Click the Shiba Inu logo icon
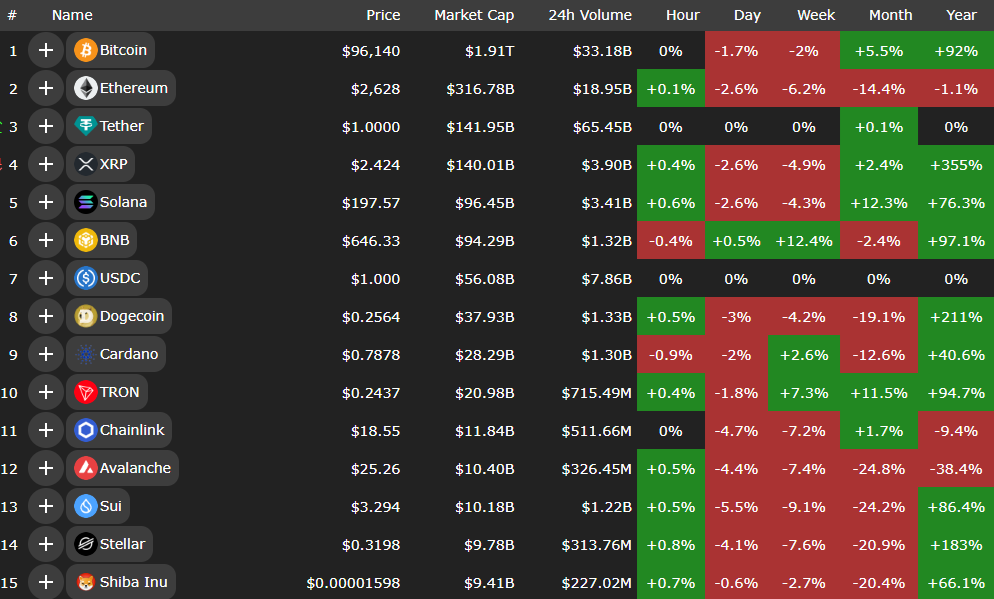 pos(85,582)
